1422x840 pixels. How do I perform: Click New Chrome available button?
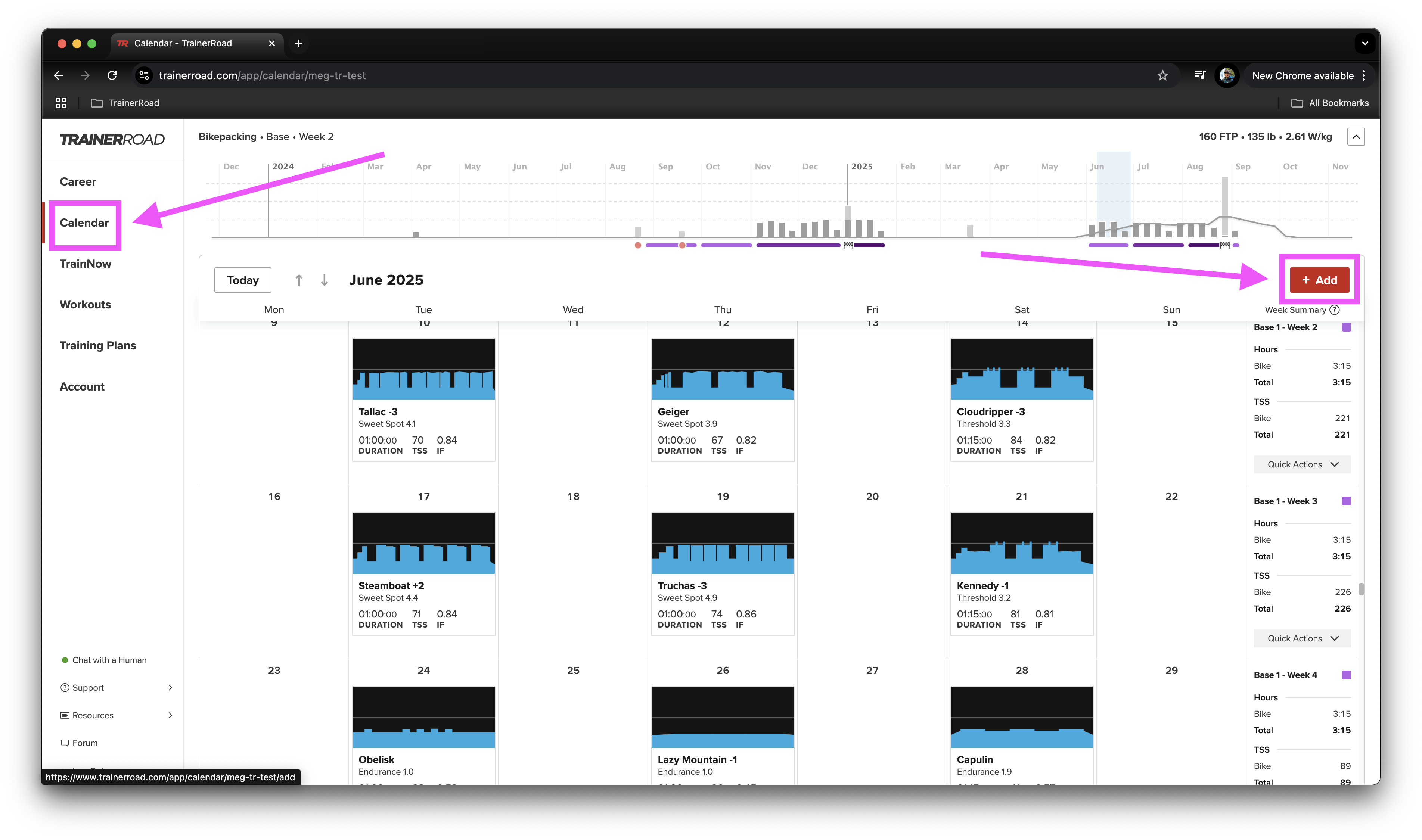pyautogui.click(x=1303, y=75)
